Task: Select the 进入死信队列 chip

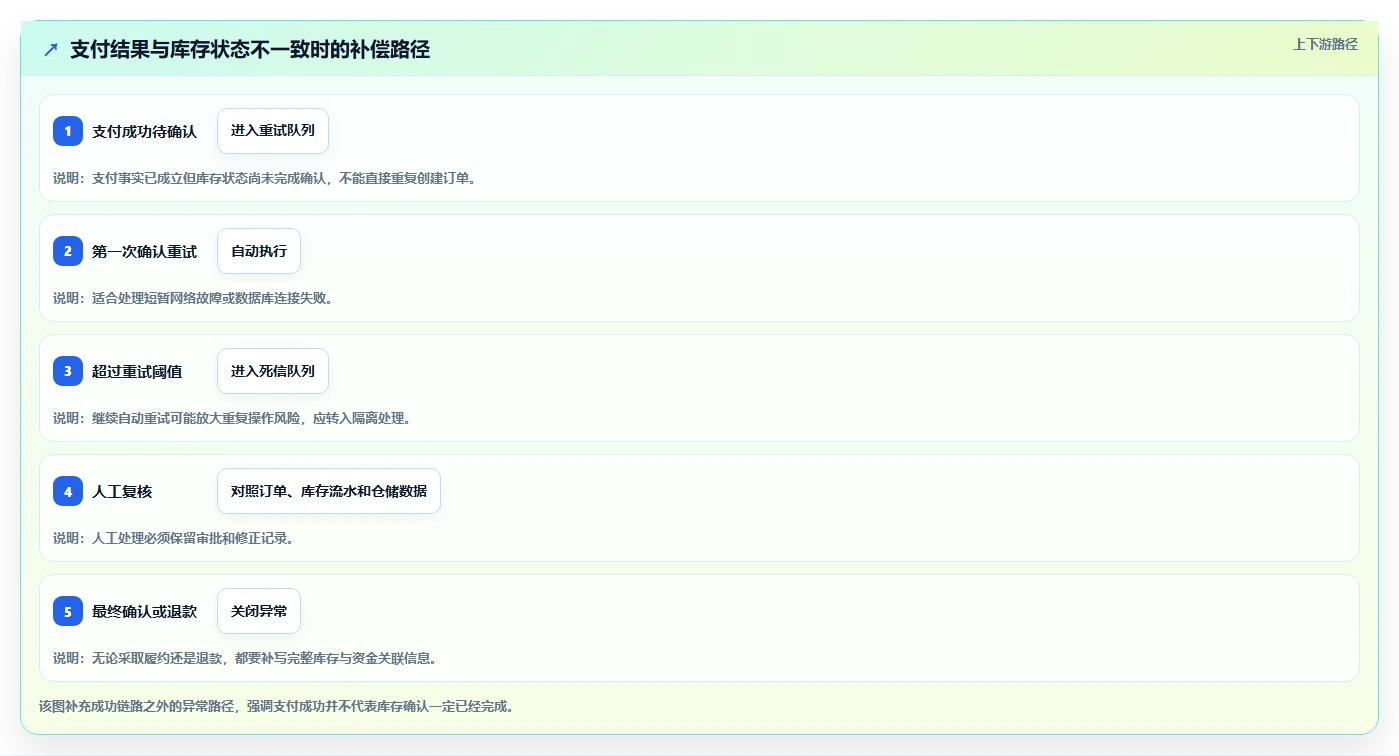Action: (273, 371)
